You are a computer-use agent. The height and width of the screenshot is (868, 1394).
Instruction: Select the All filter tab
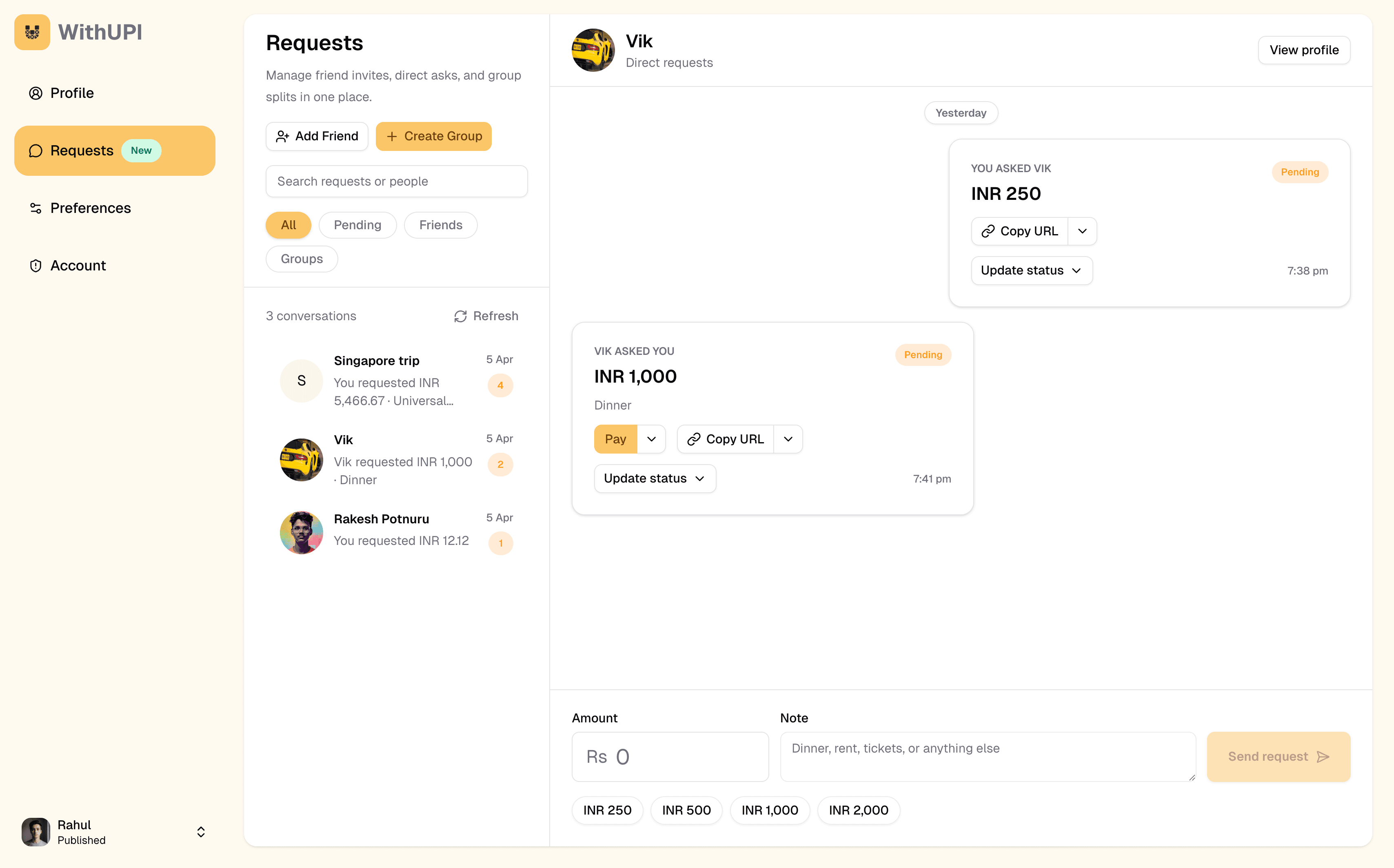[288, 224]
